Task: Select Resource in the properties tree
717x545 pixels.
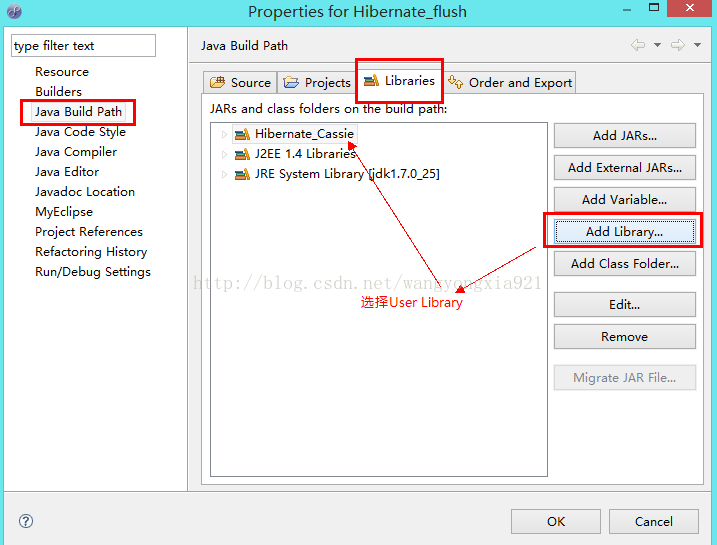Action: [62, 72]
